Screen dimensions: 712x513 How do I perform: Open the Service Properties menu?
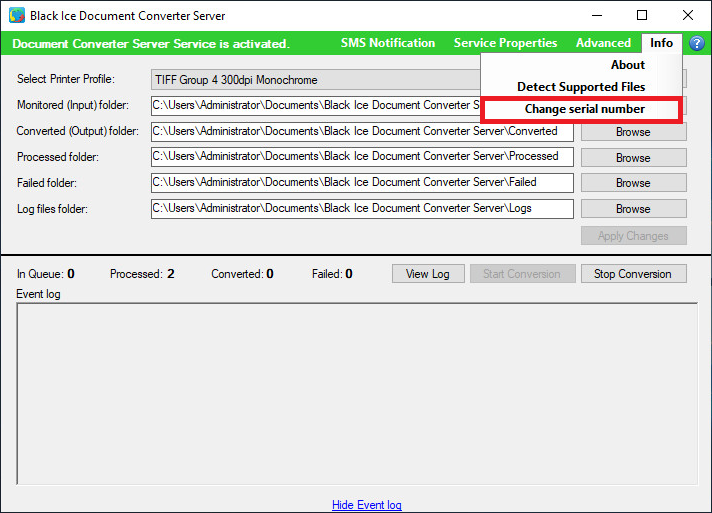(505, 43)
